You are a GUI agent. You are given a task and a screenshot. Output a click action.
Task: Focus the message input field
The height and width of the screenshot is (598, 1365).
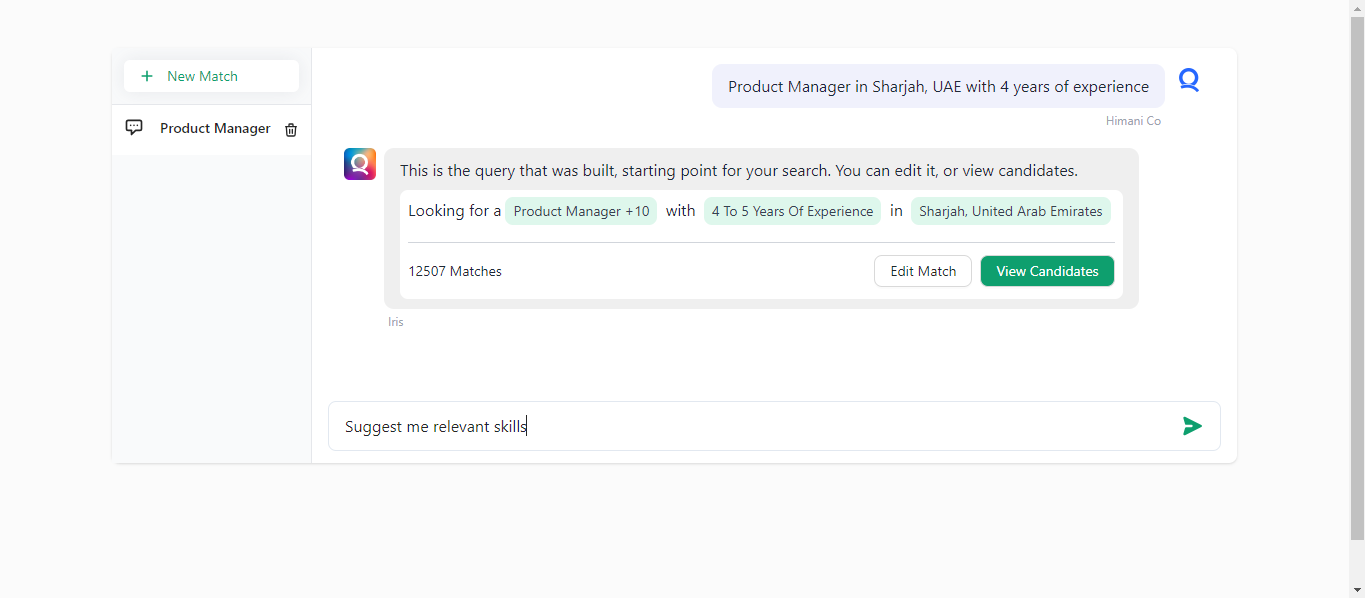click(x=750, y=427)
